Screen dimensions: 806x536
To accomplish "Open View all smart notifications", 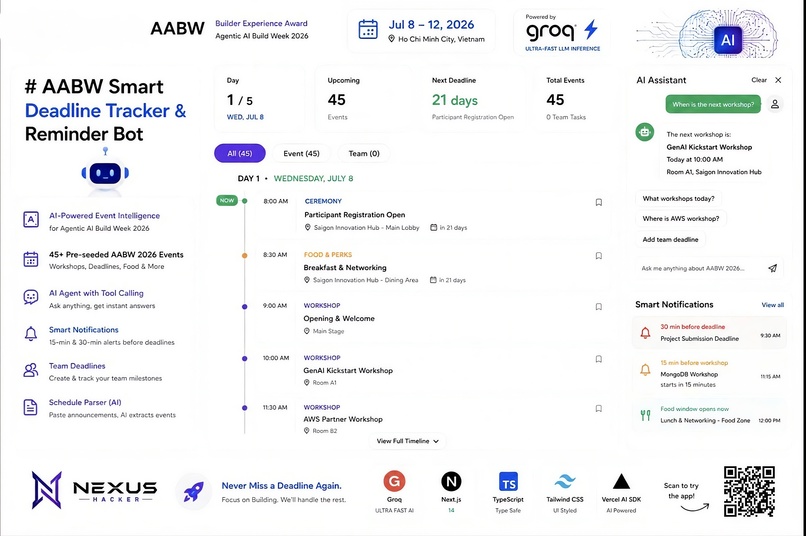I will coord(773,305).
